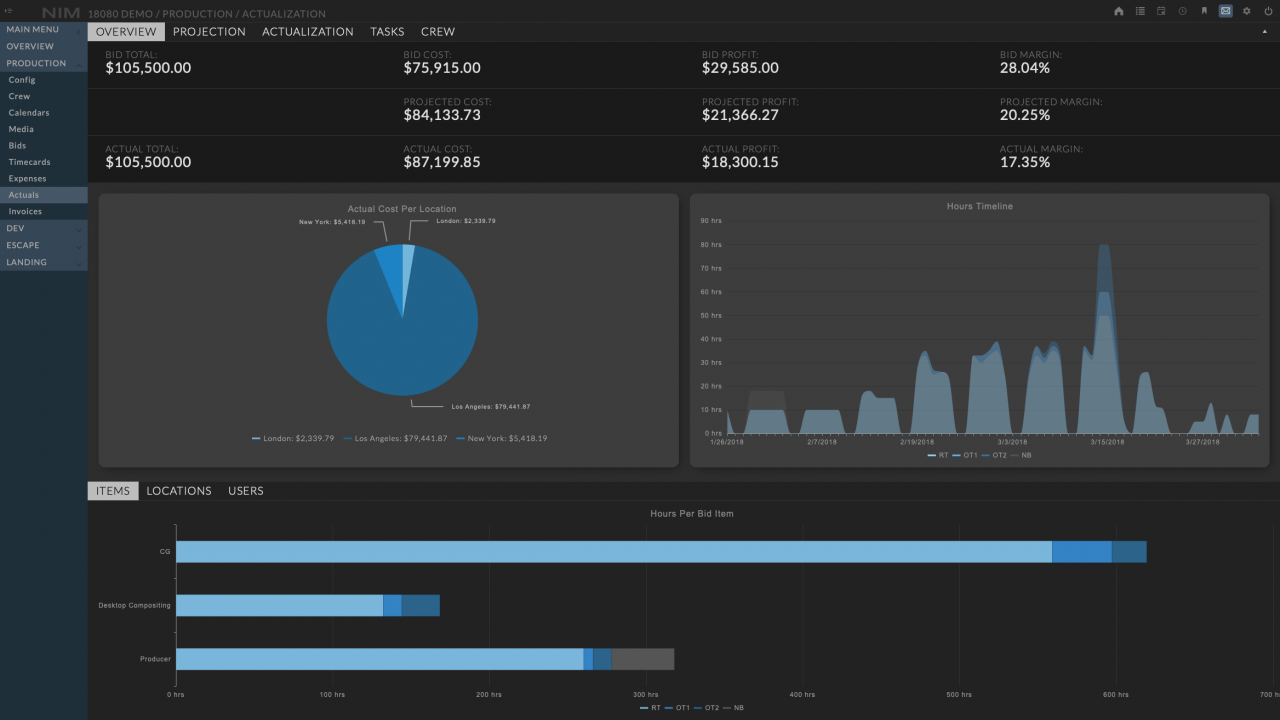The image size is (1280, 720).
Task: Click the power logout icon
Action: click(1268, 12)
